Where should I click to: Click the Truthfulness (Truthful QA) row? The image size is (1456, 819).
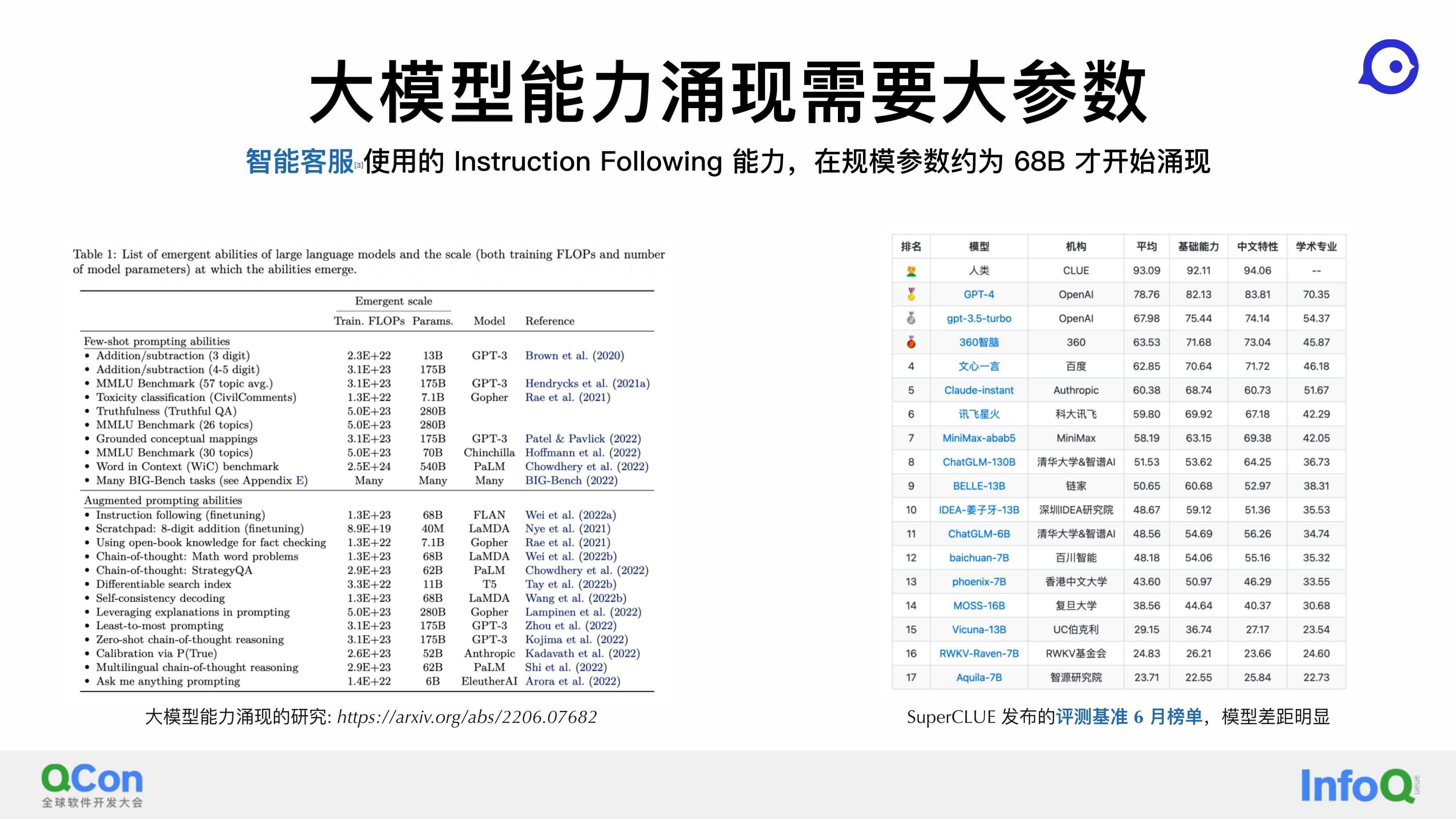click(x=367, y=411)
